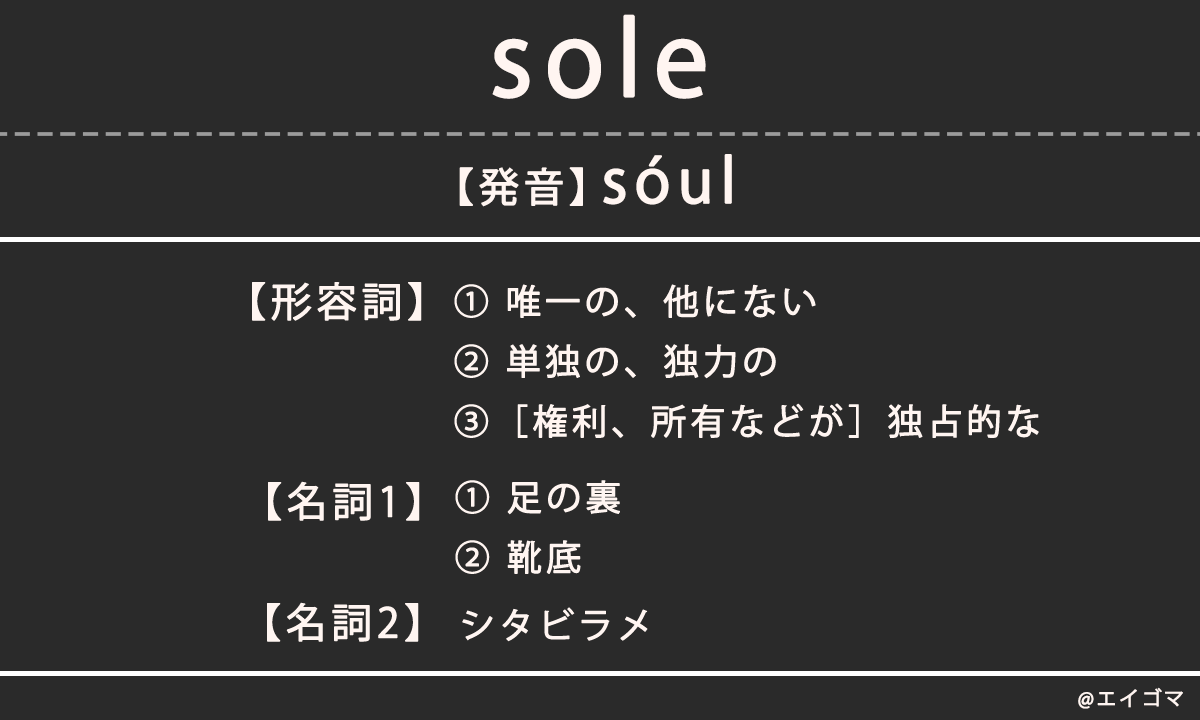The width and height of the screenshot is (1200, 720).
Task: Click the circled 2 before 単独の
Action: [x=470, y=361]
